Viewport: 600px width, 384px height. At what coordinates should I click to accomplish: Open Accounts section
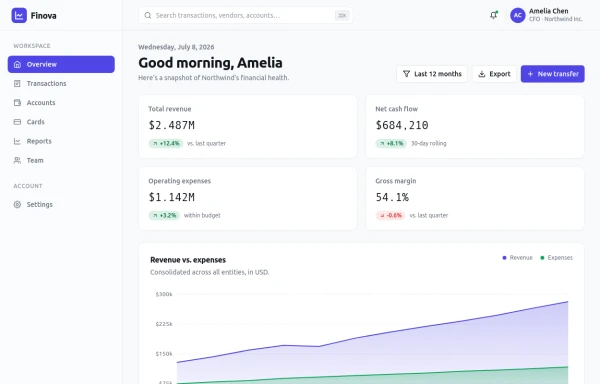(61, 103)
